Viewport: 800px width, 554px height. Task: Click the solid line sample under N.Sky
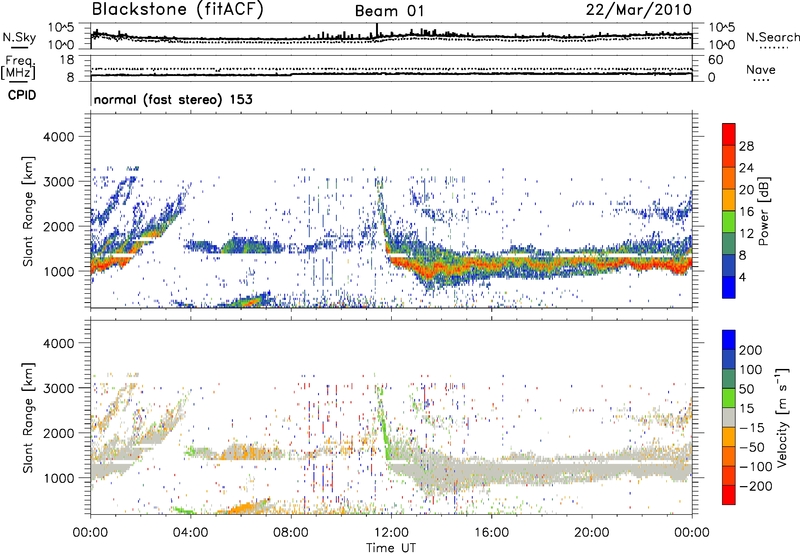click(x=19, y=47)
